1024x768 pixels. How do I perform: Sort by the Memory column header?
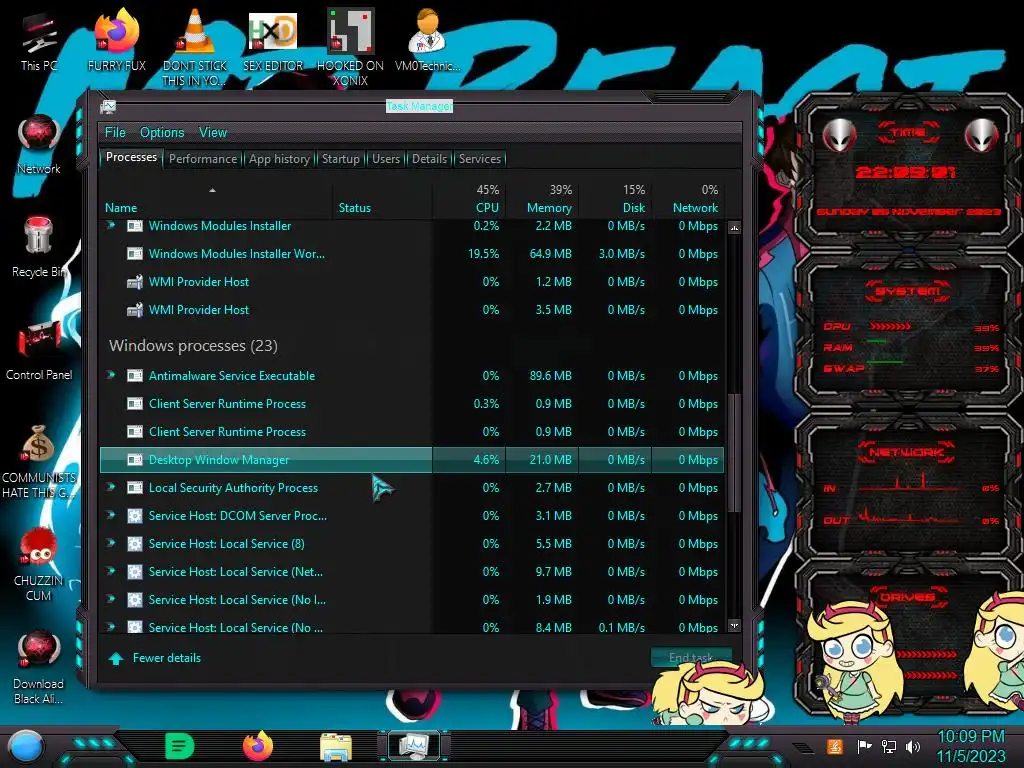coord(542,200)
